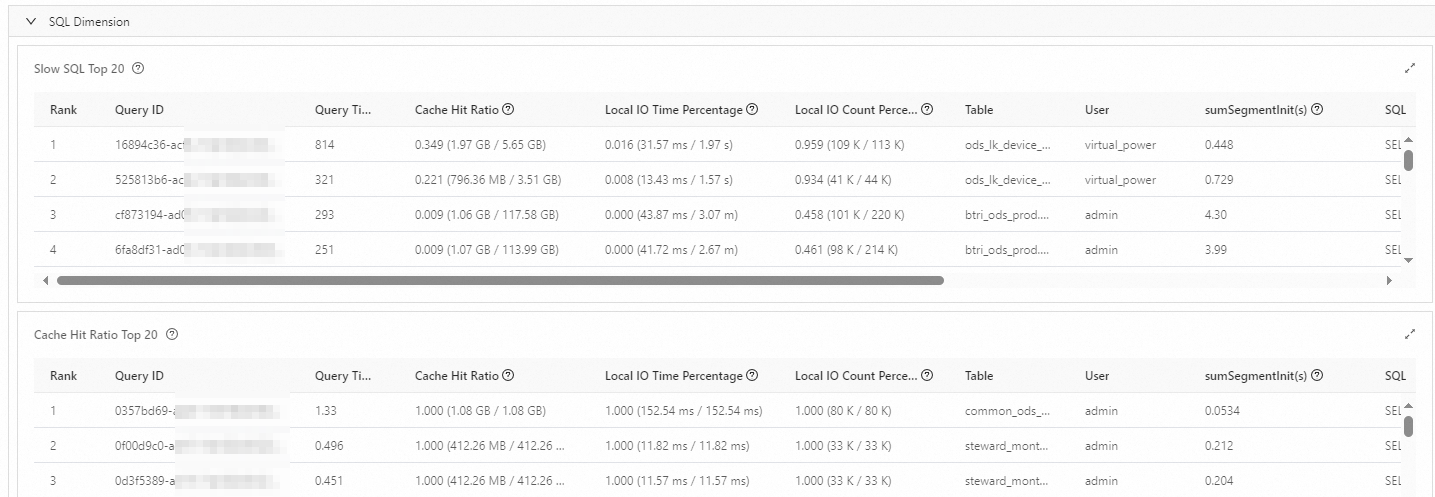This screenshot has width=1435, height=497.
Task: Click help icon beside Slow SQL Top 20 title
Action: pos(138,68)
